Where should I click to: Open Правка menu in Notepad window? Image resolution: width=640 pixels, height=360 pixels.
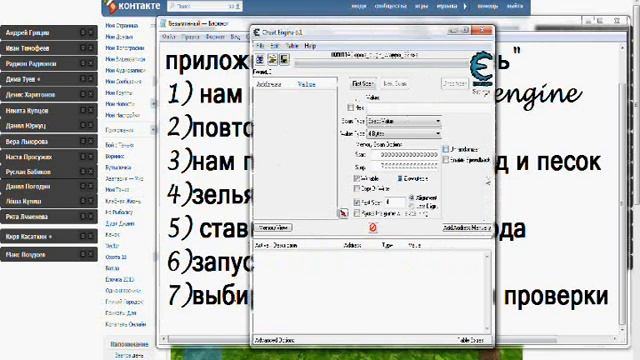[190, 37]
